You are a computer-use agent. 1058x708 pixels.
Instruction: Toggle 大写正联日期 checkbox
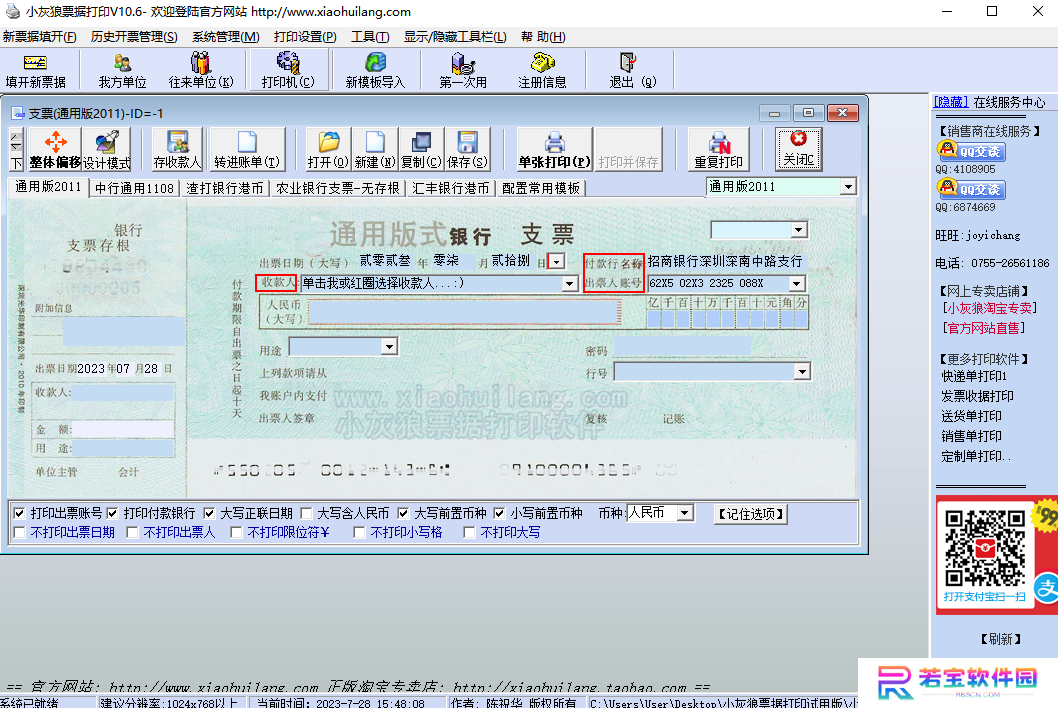pyautogui.click(x=209, y=514)
